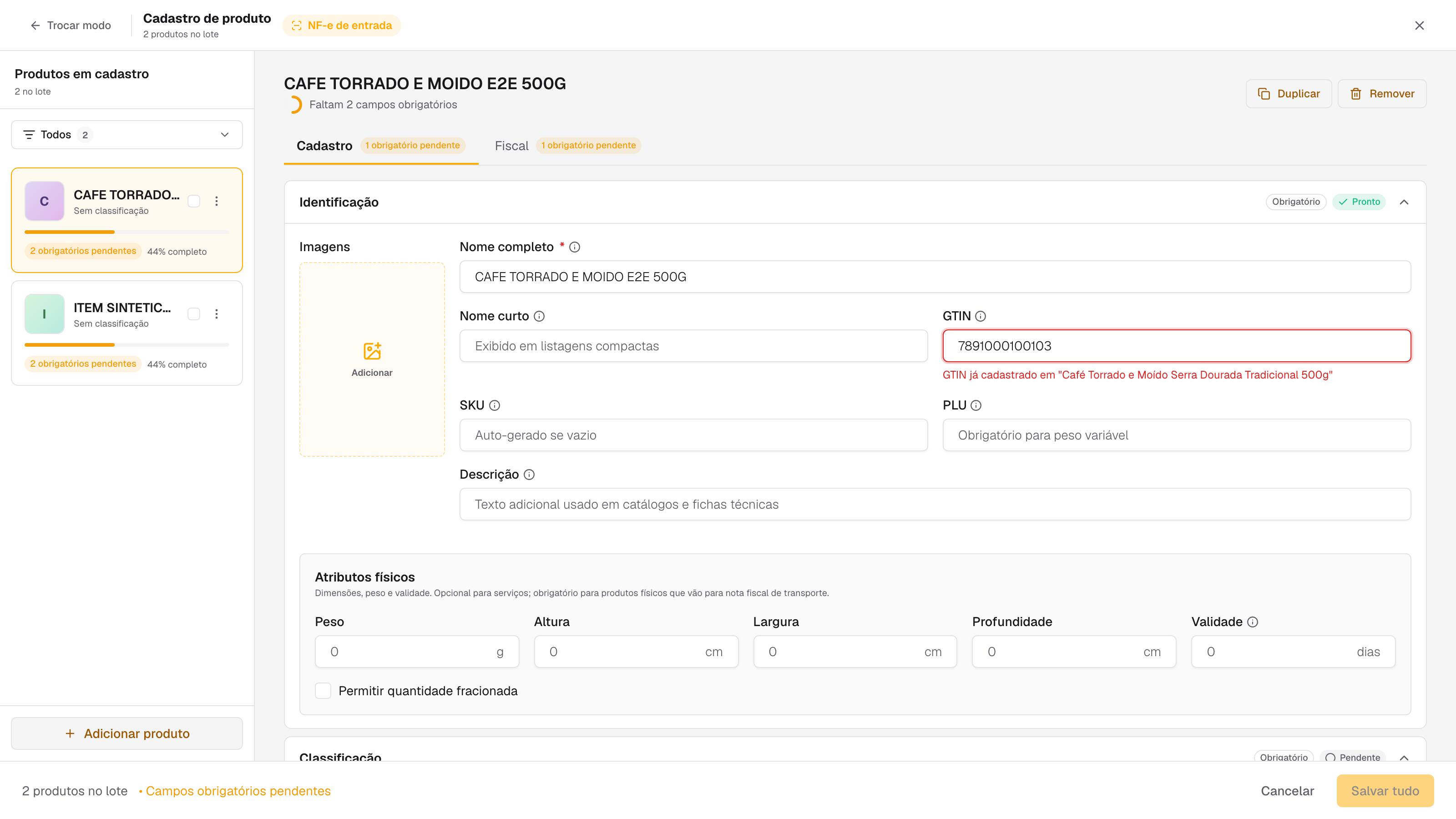Click the Validade info icon

point(1253,622)
